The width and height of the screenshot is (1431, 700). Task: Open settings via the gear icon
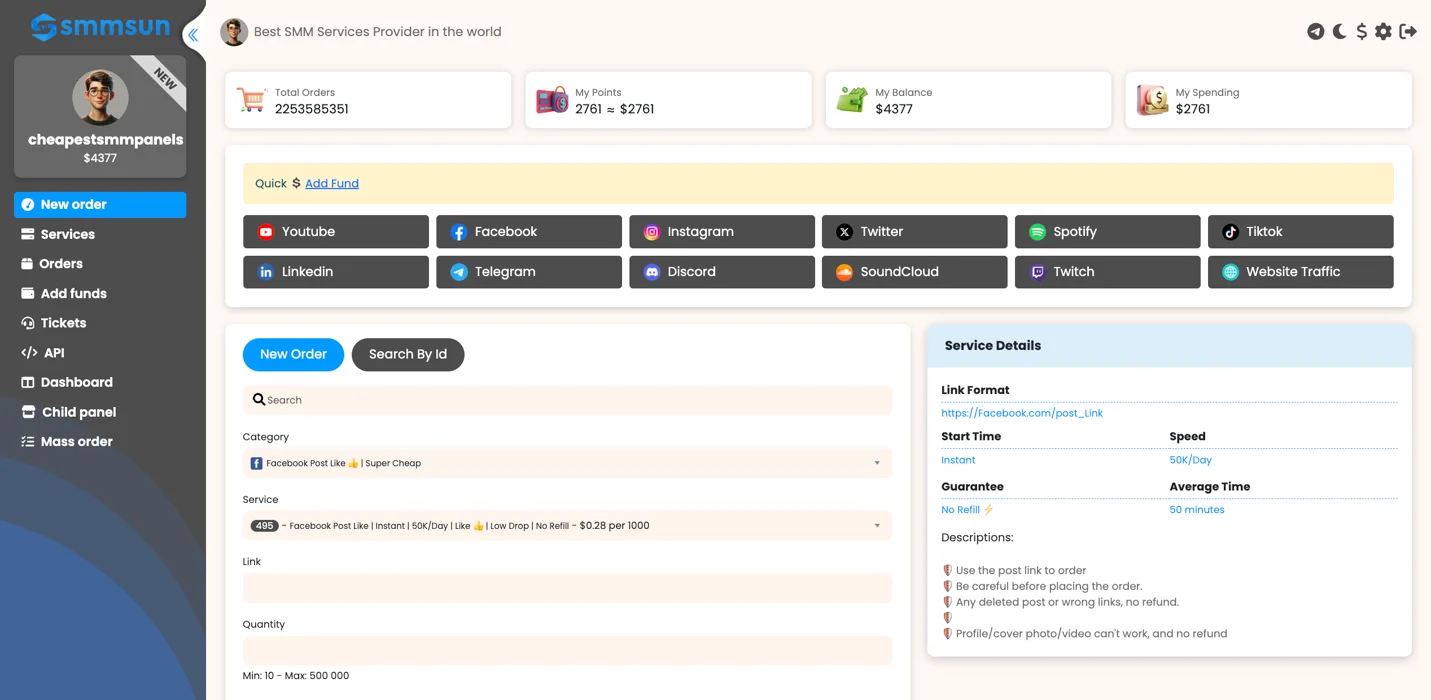(x=1383, y=32)
